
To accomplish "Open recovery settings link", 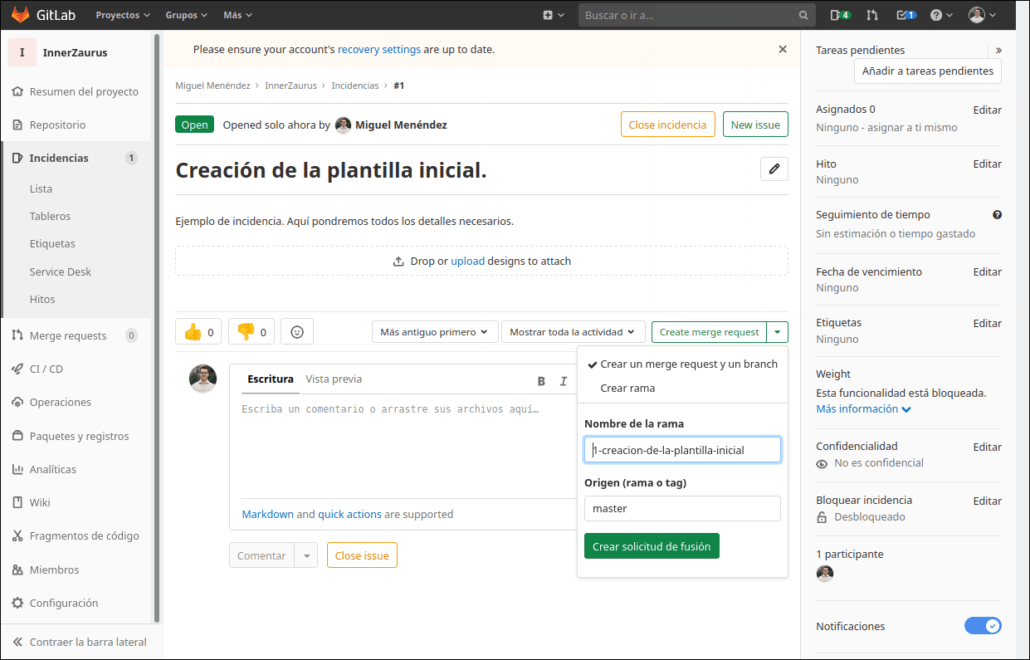I will point(379,49).
